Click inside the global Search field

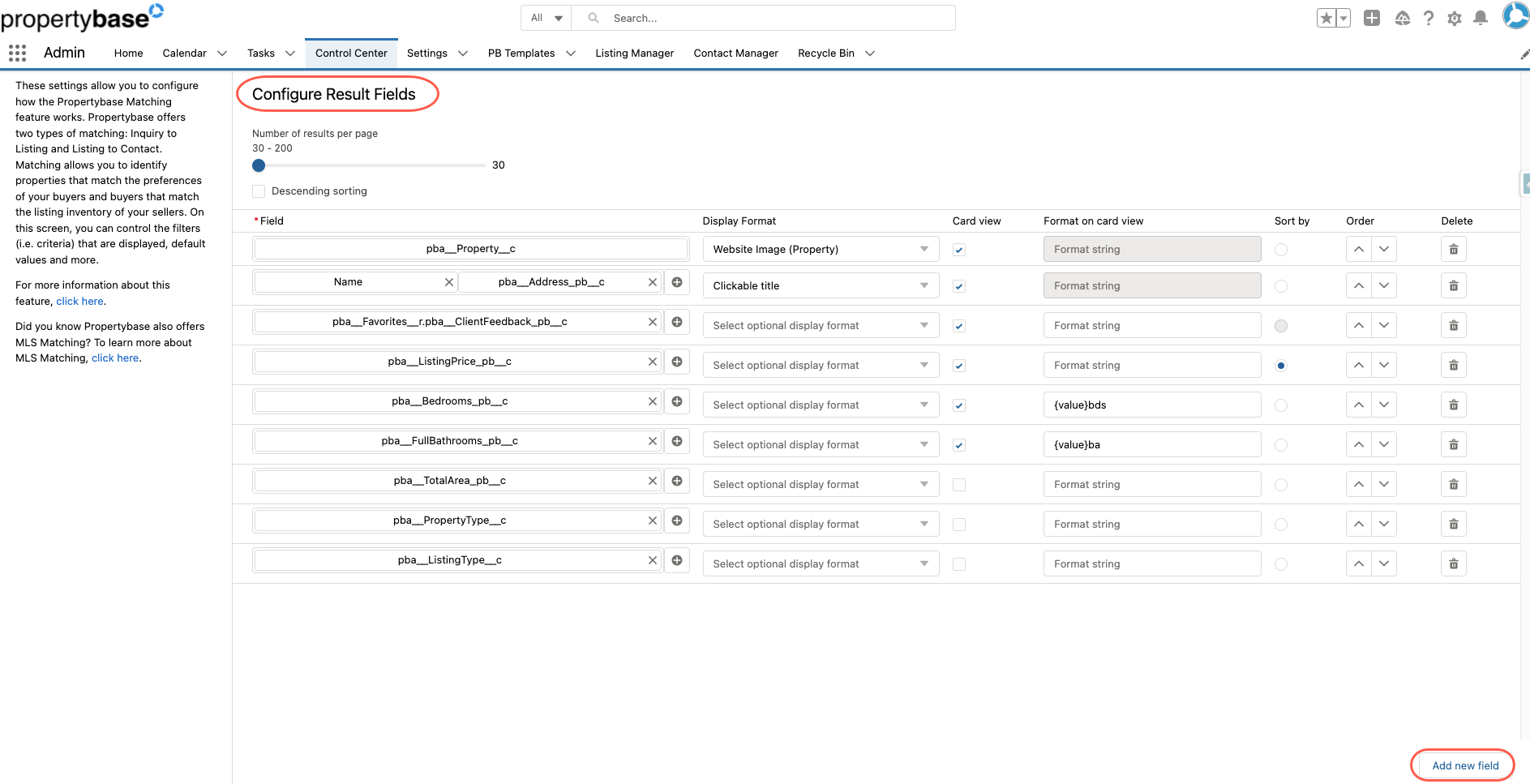coord(762,17)
